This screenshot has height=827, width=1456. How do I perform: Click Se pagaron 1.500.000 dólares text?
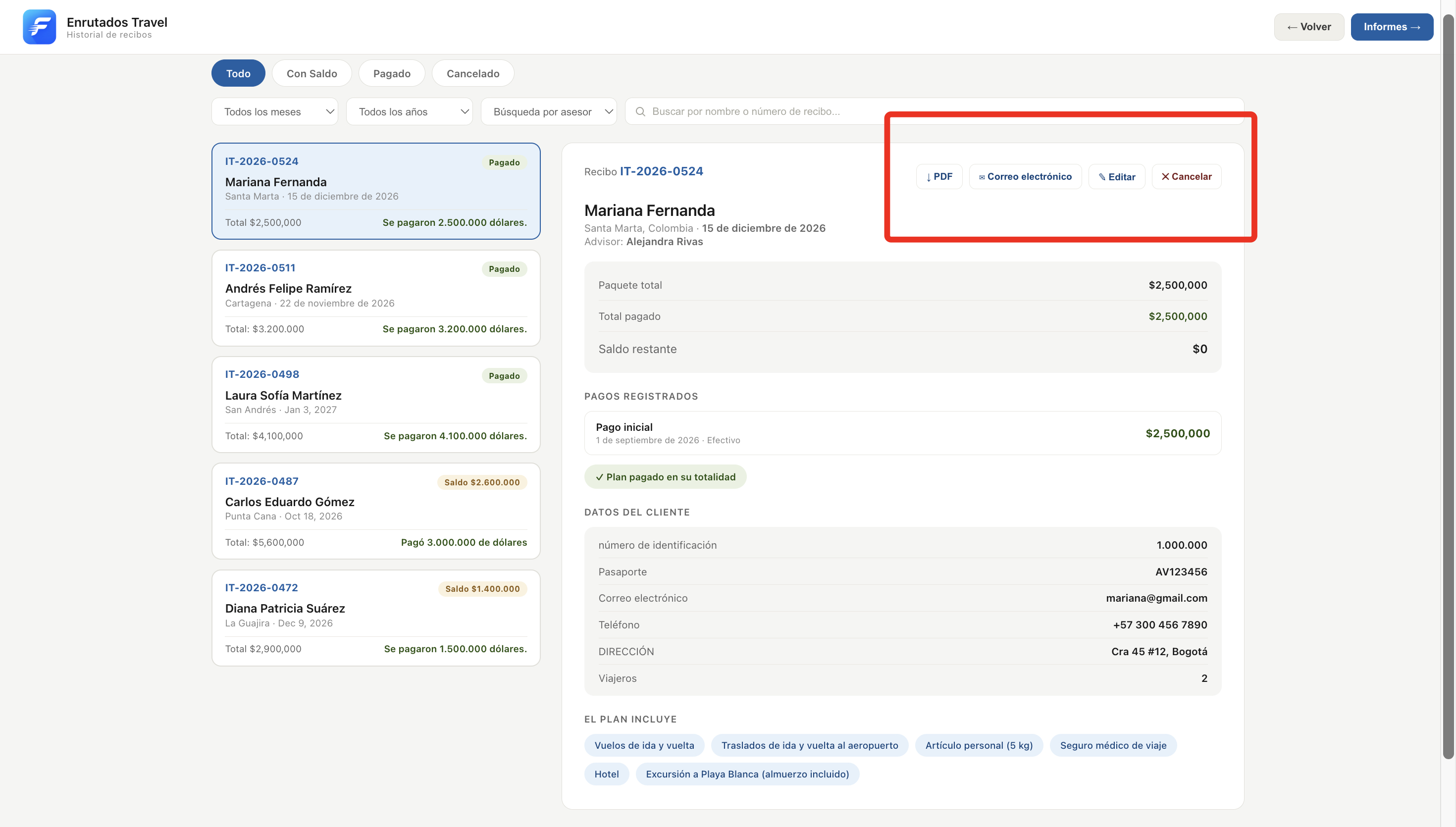456,649
